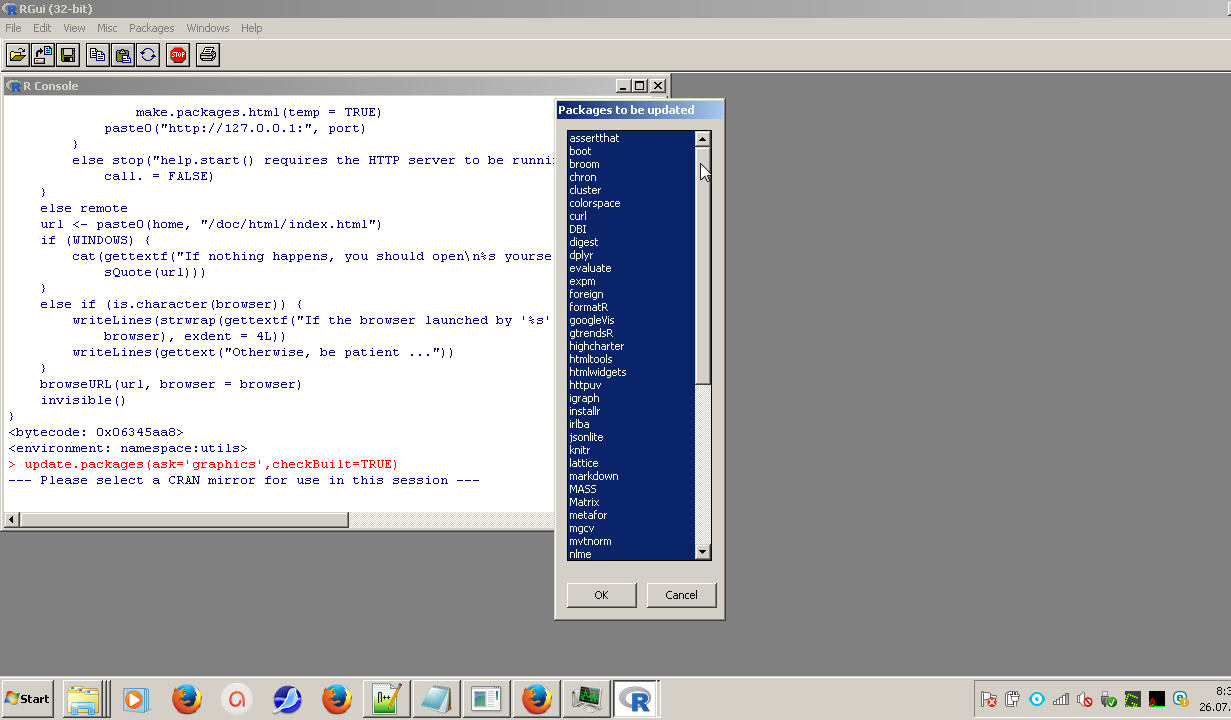Cancel the package update dialog
This screenshot has height=720, width=1231.
tap(681, 595)
